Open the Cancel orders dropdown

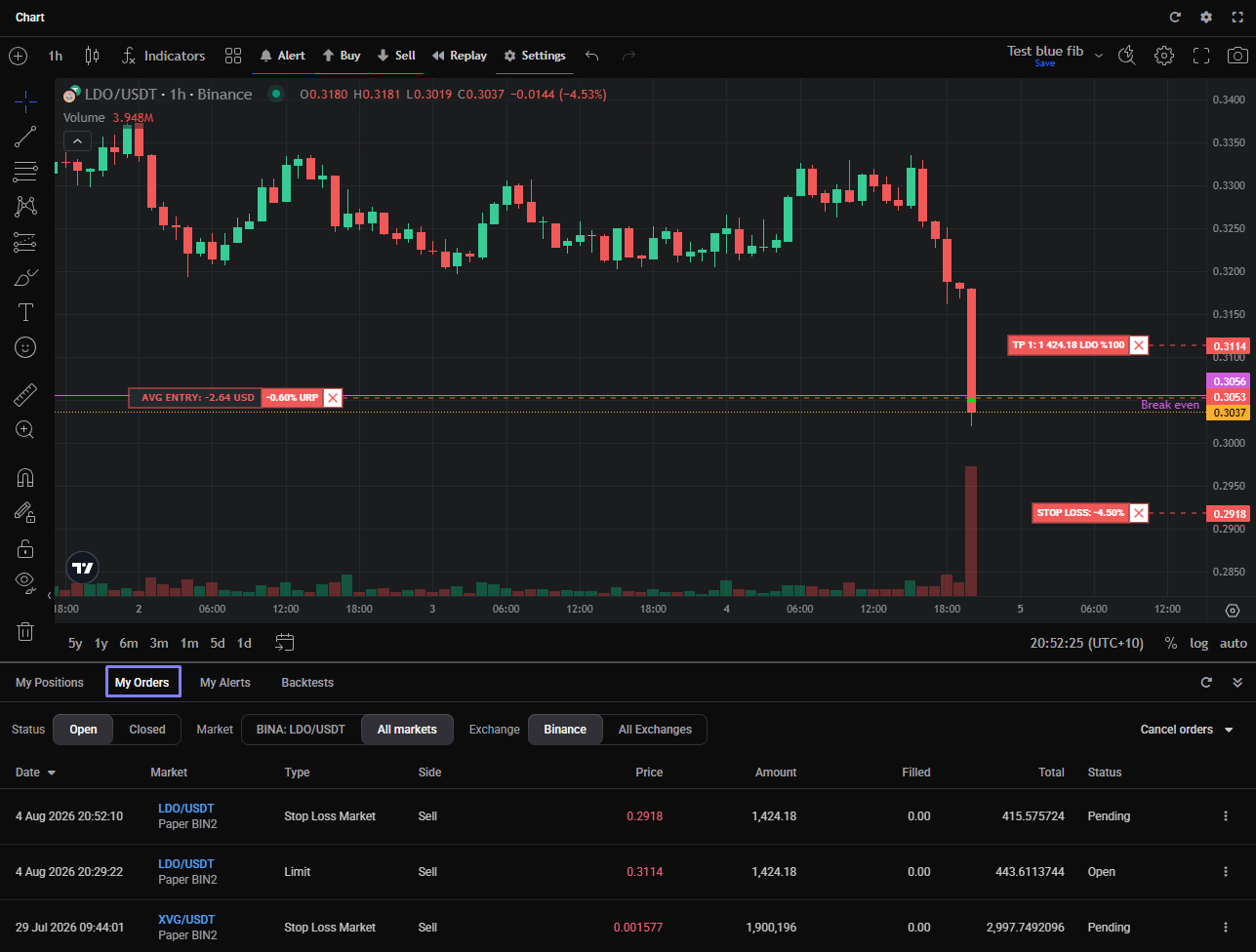coord(1187,730)
